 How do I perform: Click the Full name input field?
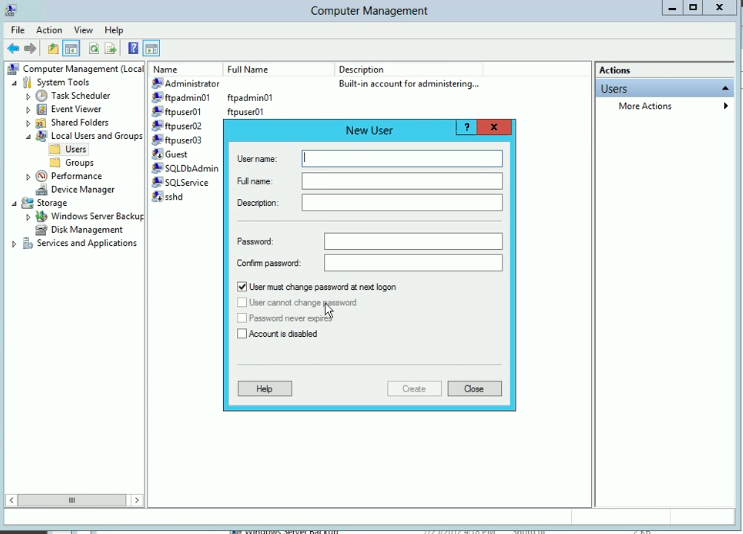pyautogui.click(x=402, y=181)
